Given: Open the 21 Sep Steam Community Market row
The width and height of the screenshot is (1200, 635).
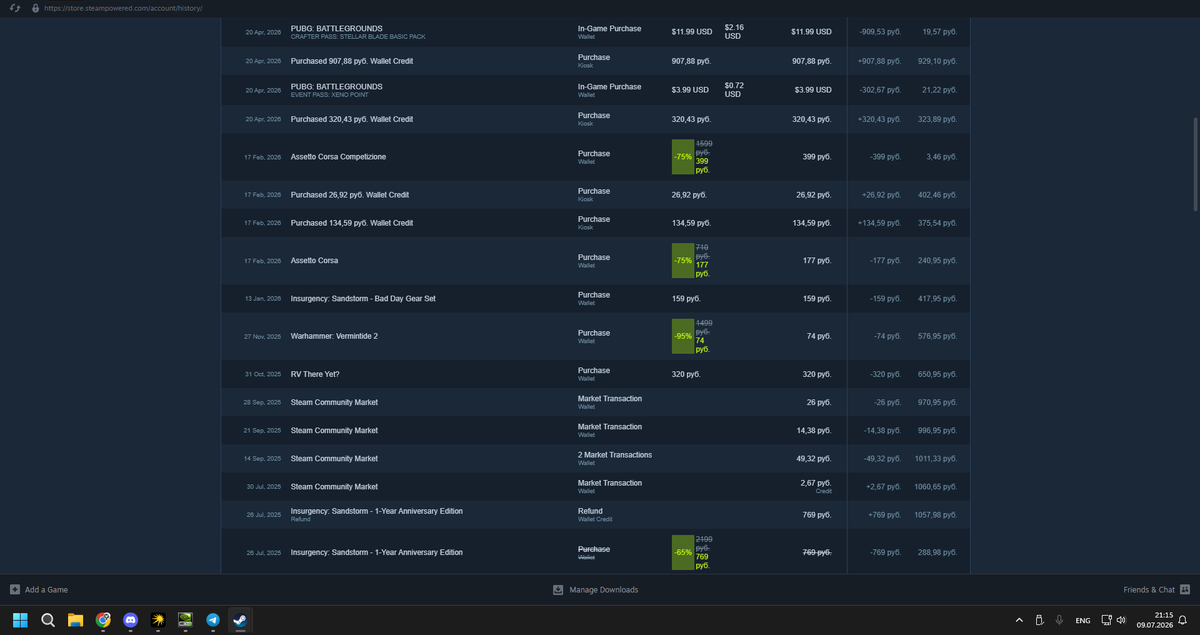Looking at the screenshot, I should coord(596,430).
